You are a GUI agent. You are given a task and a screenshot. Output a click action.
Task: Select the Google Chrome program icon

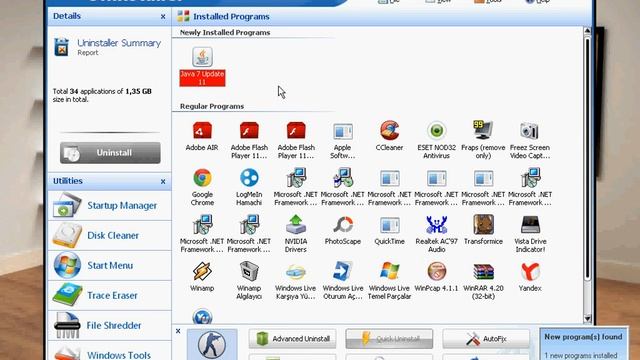(202, 187)
